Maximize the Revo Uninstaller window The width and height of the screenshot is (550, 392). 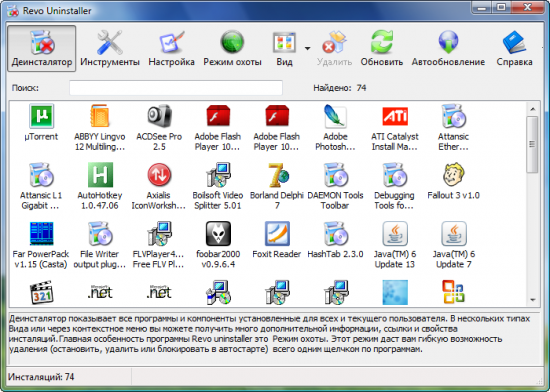[x=501, y=7]
